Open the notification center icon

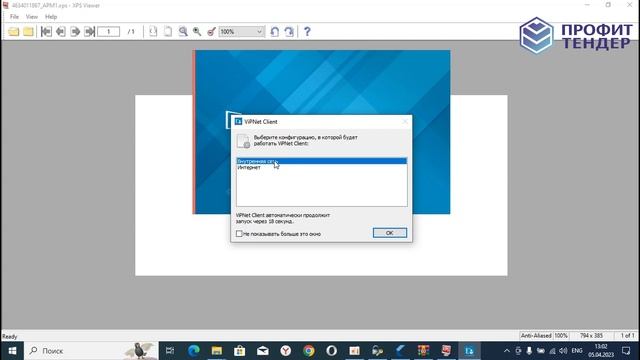(626, 351)
